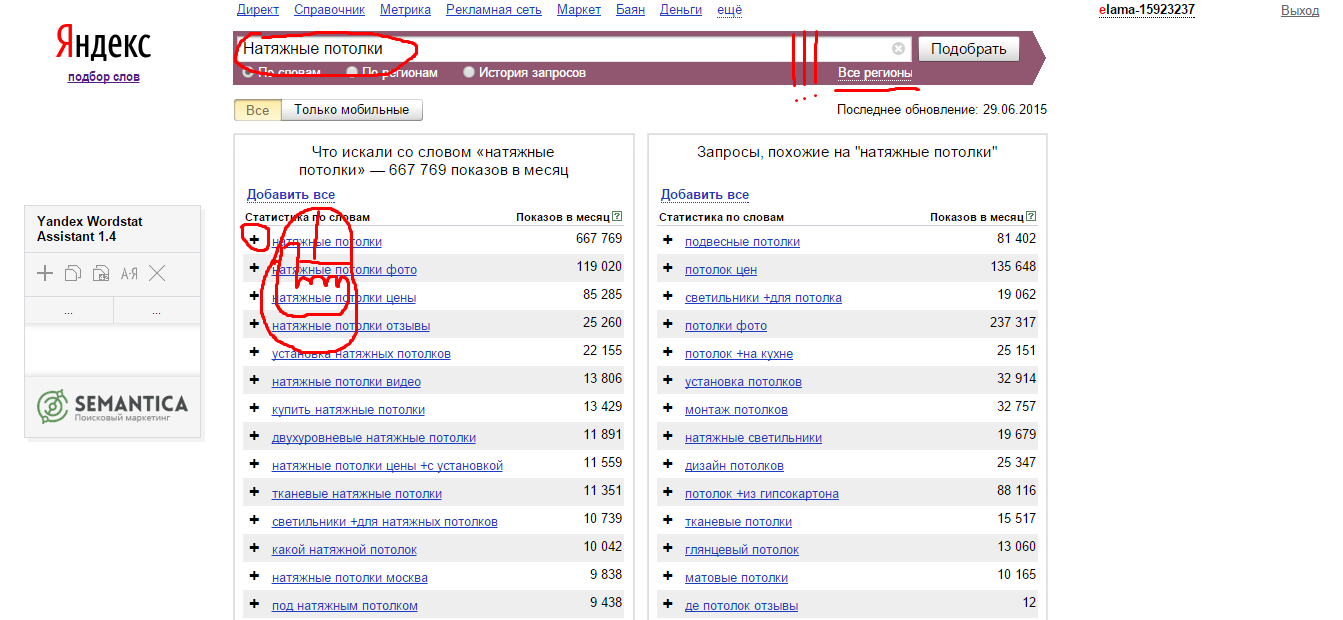Click the Wordstat Assistant clear (X) icon
This screenshot has width=1343, height=620.
[157, 274]
